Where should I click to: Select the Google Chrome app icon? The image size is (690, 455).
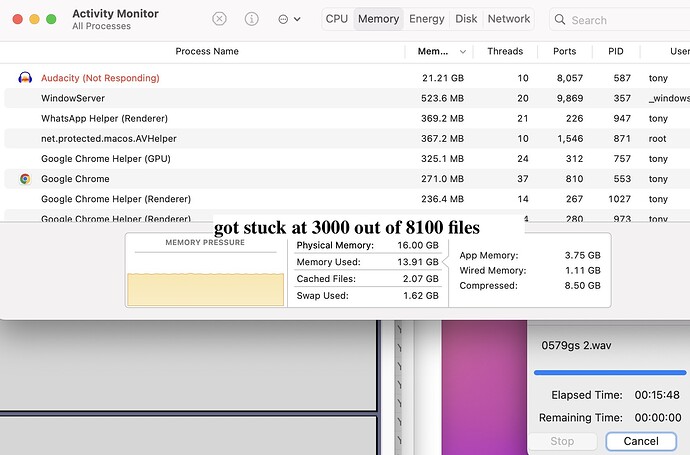(x=25, y=179)
